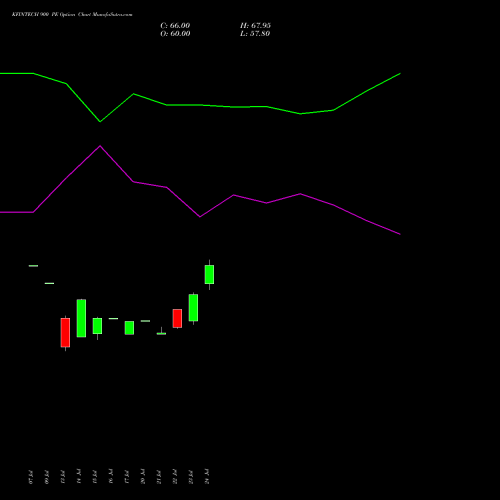The height and width of the screenshot is (500, 500).
Task: Click the flat dash marker above 09 Jul
Action: (x=49, y=283)
